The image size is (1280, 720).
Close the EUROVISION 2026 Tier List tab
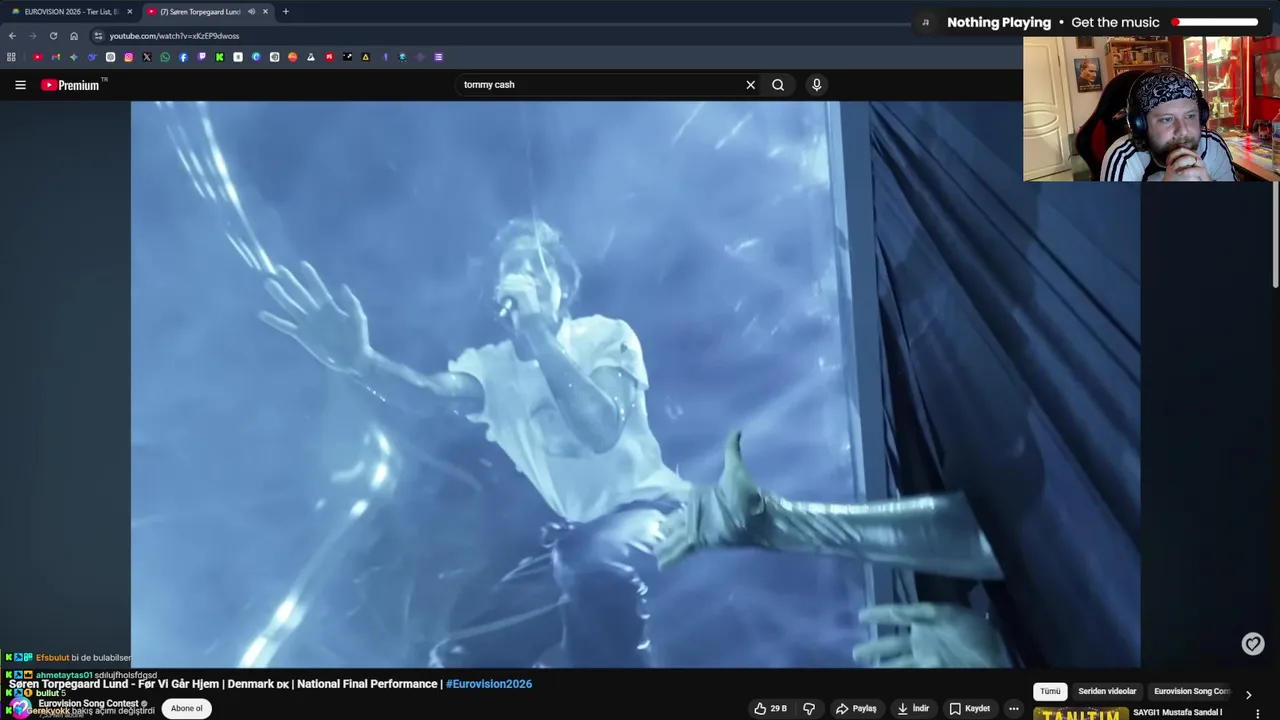pos(129,12)
